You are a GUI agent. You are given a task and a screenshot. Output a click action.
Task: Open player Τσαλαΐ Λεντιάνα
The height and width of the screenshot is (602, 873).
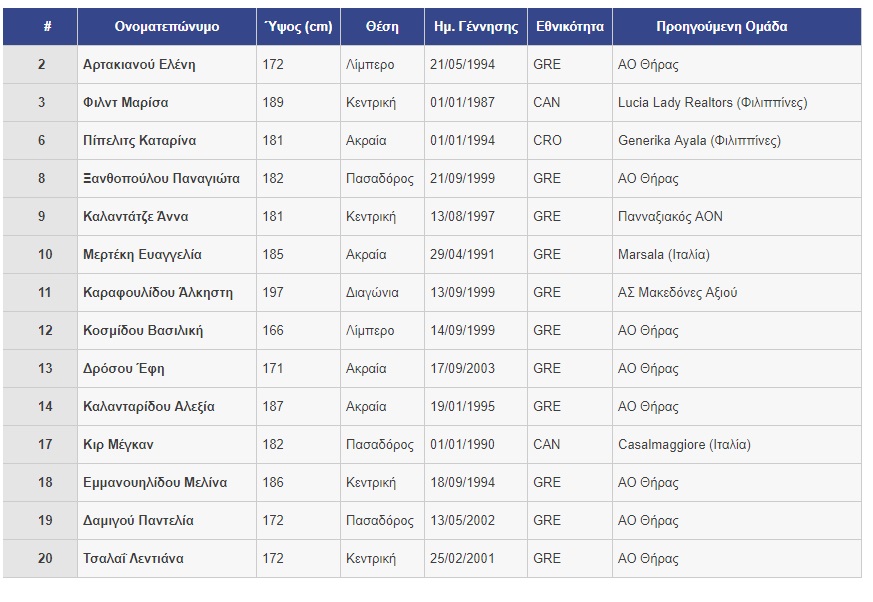[133, 559]
